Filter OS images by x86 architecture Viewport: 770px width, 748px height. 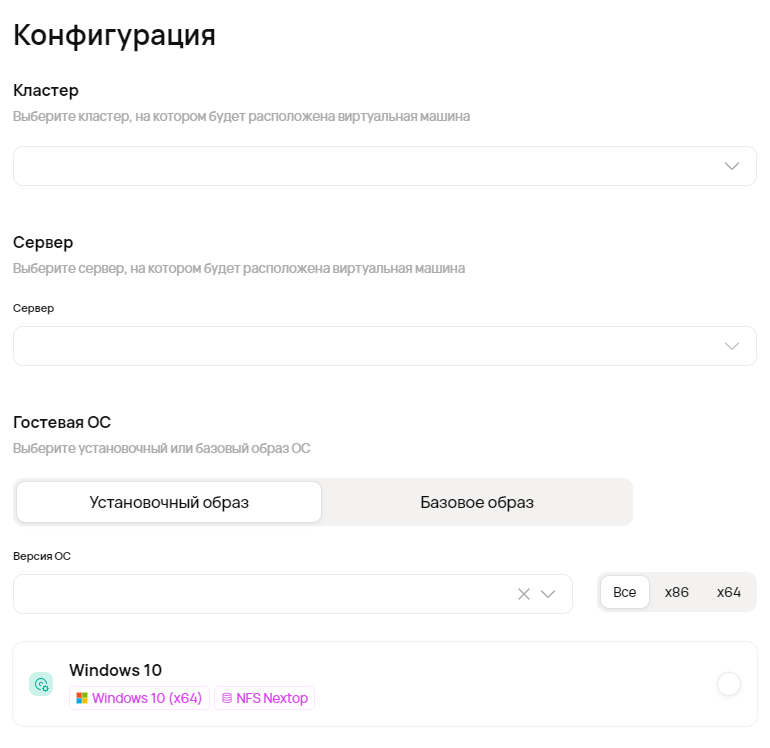(677, 592)
